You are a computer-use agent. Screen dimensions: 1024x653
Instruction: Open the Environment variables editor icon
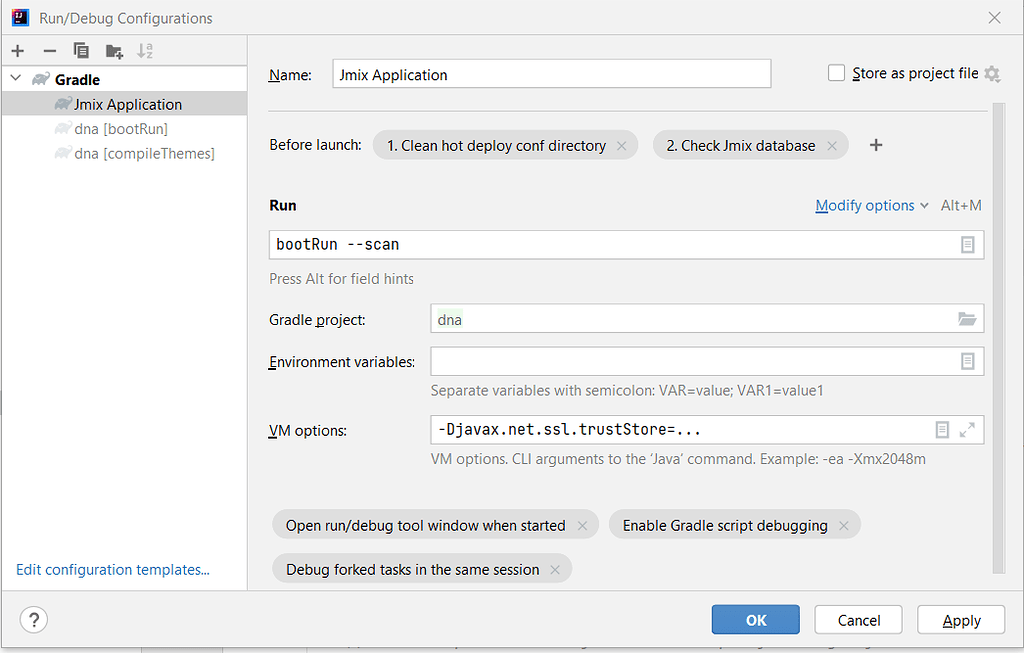[x=967, y=361]
